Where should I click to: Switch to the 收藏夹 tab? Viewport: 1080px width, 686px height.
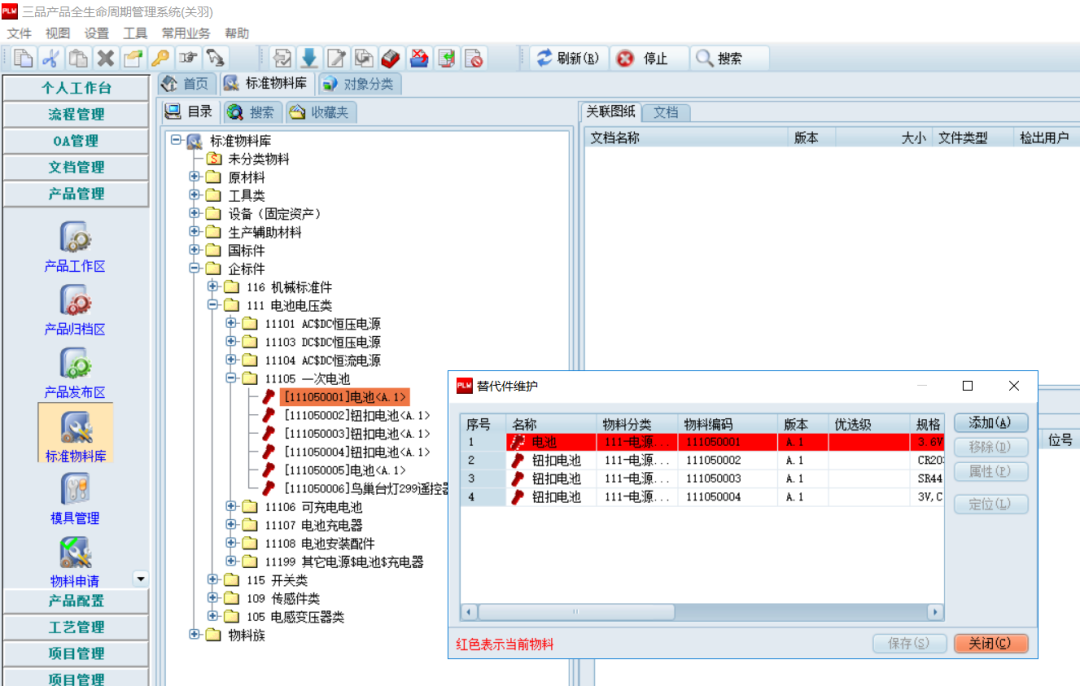tap(319, 112)
